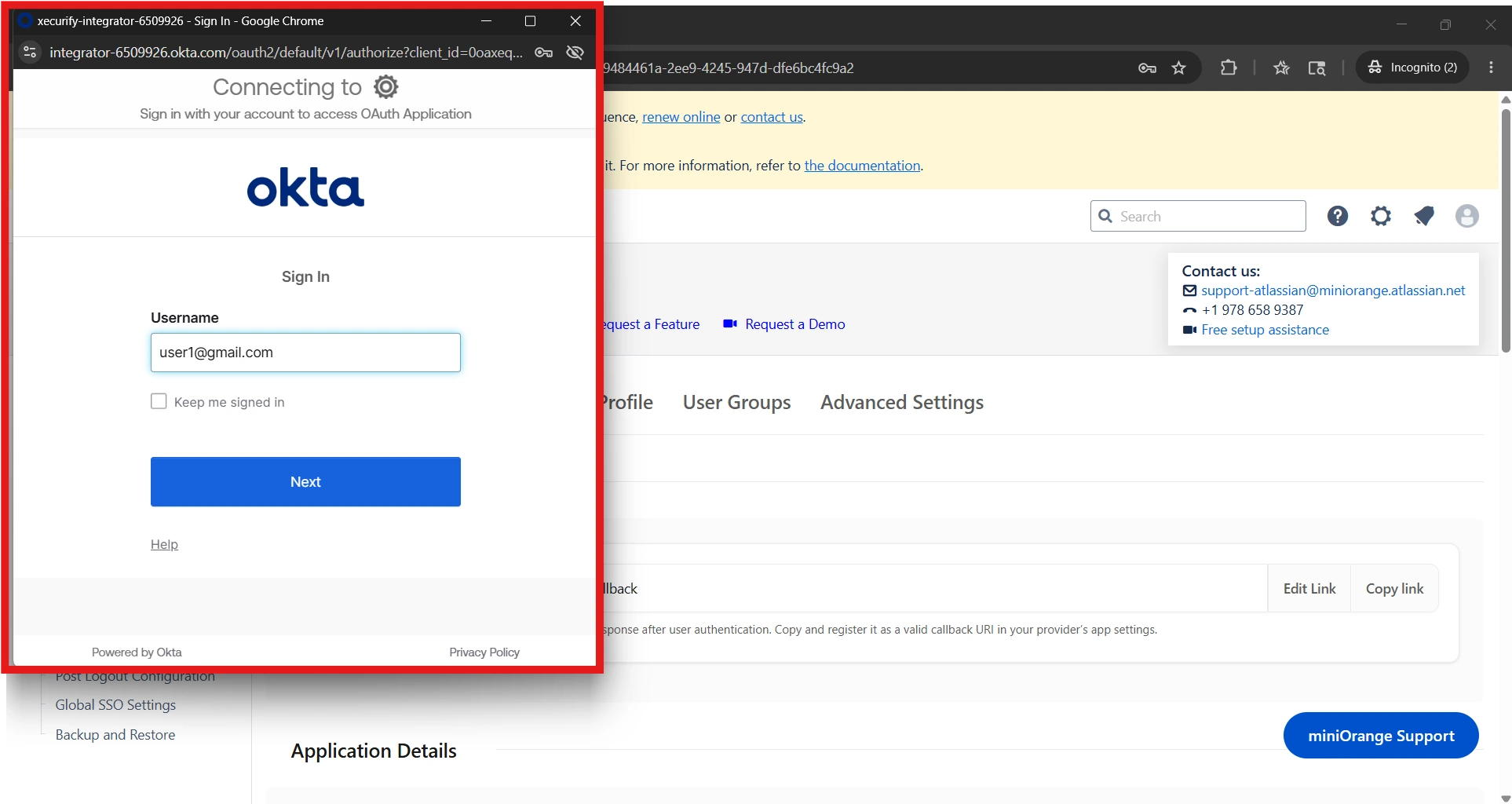This screenshot has height=804, width=1512.
Task: Open the user profile avatar icon
Action: pos(1466,216)
